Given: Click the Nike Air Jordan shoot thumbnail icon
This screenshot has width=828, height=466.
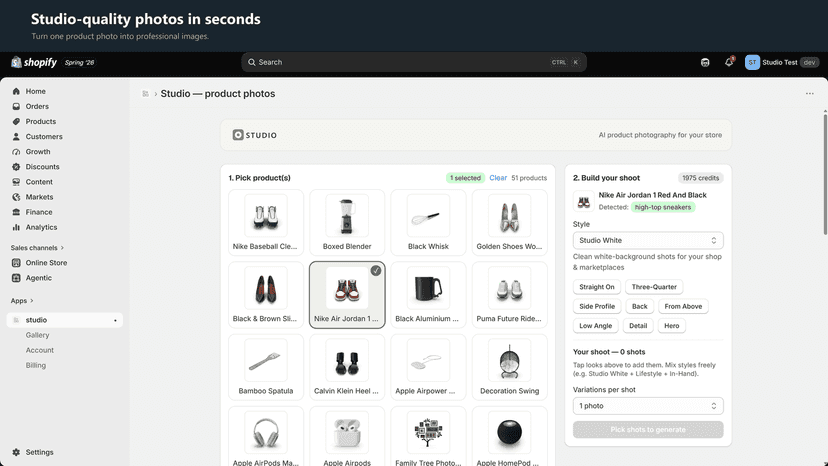Looking at the screenshot, I should (584, 201).
